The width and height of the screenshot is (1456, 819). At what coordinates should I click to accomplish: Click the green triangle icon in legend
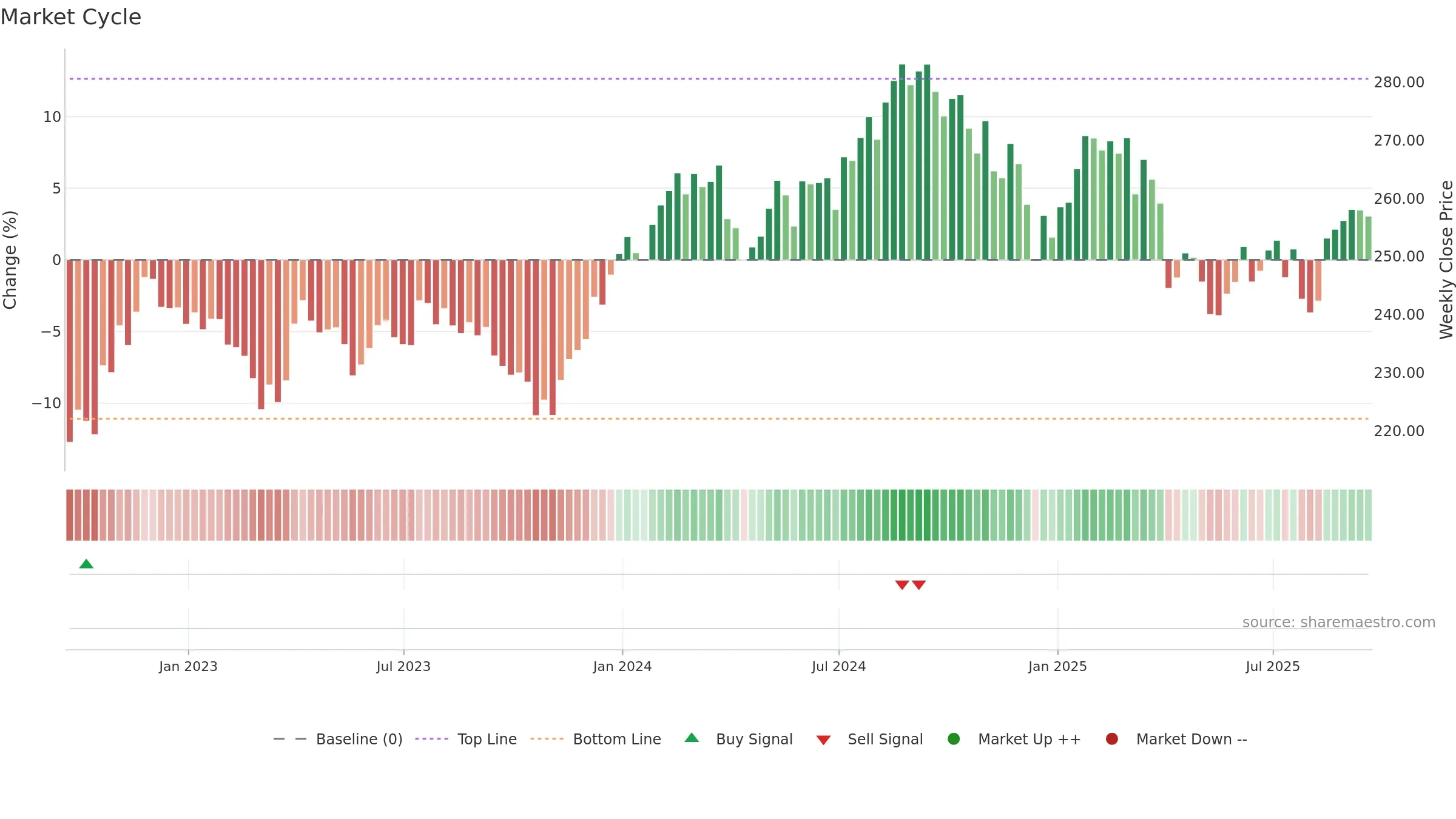click(x=692, y=738)
